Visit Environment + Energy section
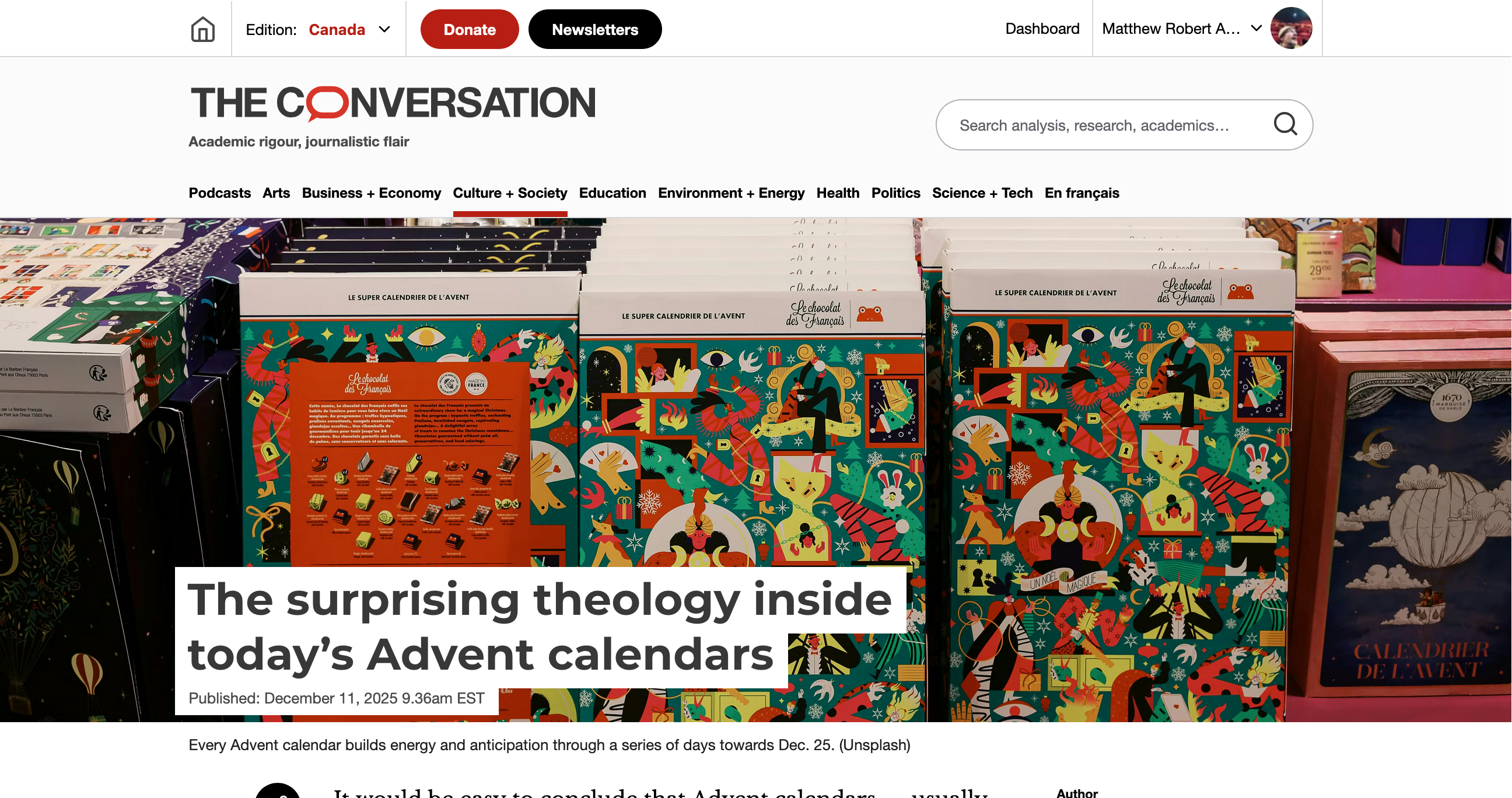This screenshot has width=1512, height=798. tap(731, 193)
